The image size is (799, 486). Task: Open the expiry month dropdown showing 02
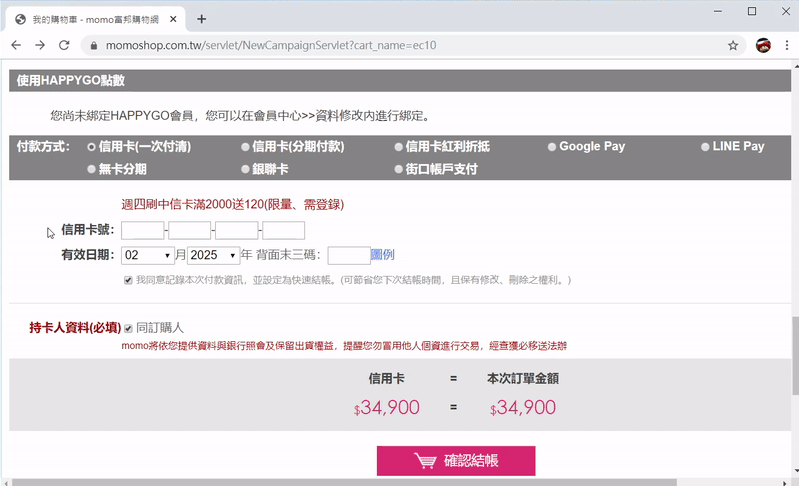tap(148, 255)
